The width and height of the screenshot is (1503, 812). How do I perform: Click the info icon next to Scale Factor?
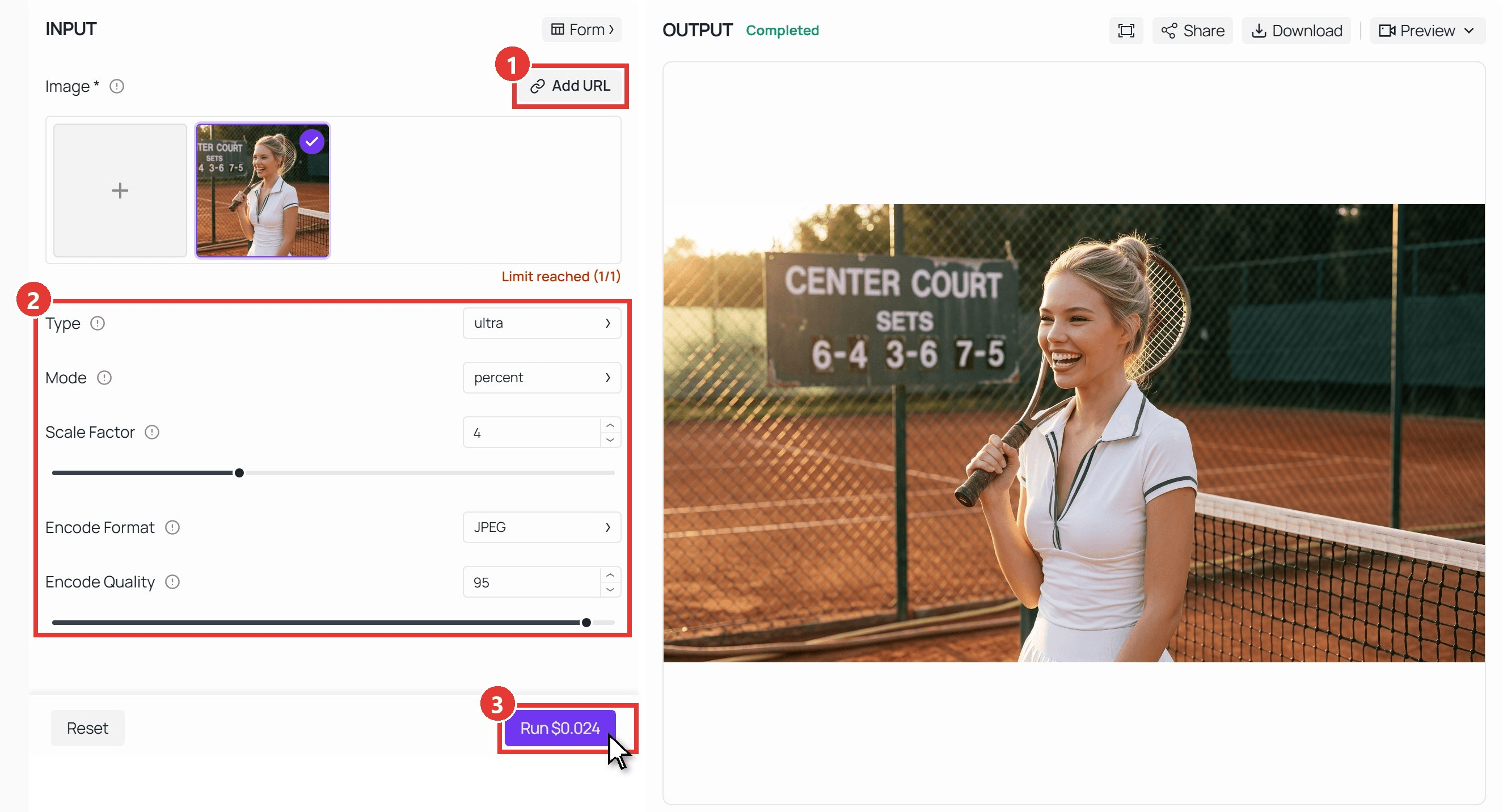(x=151, y=432)
